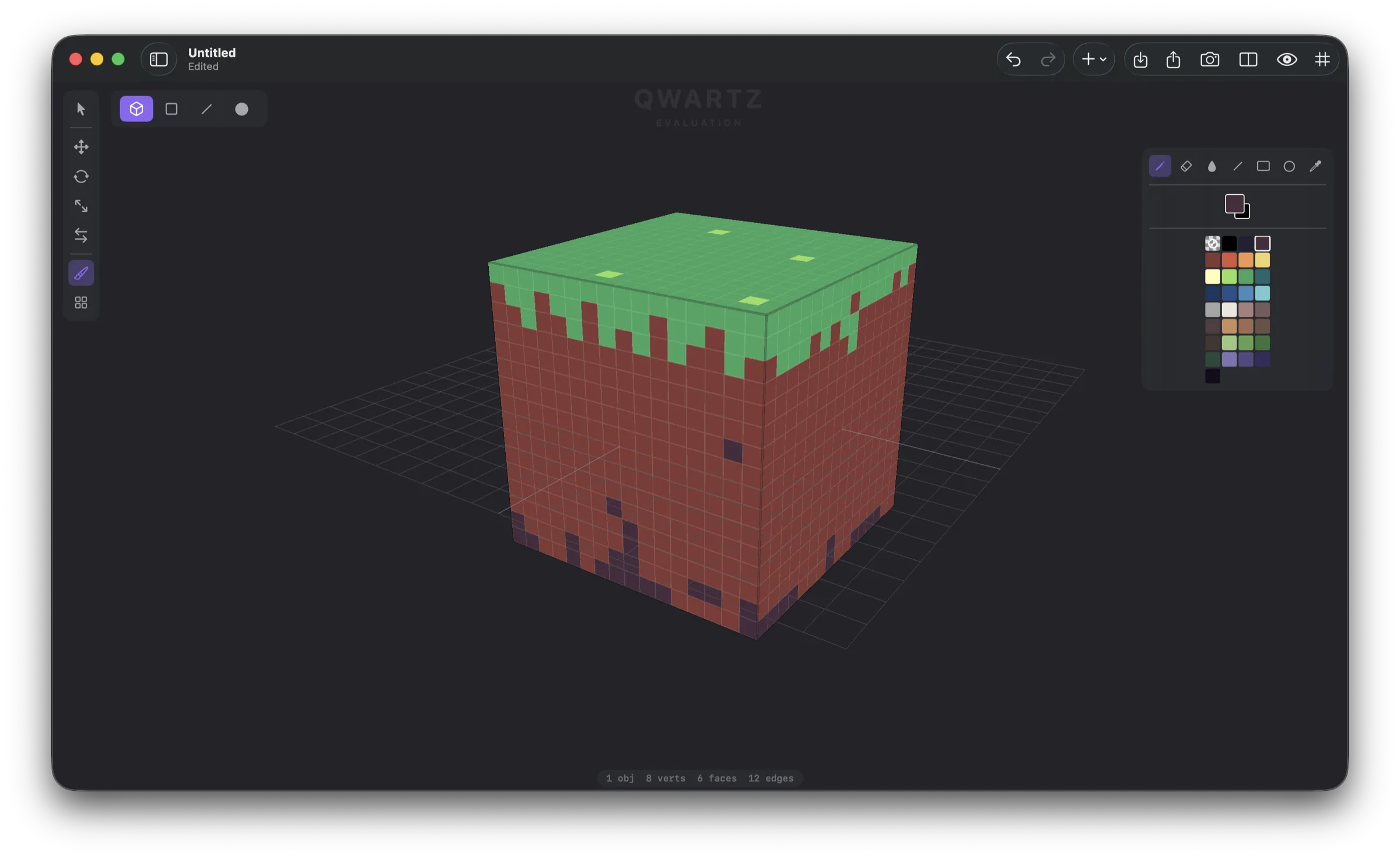This screenshot has width=1400, height=859.
Task: Pick the medium blue palette swatch
Action: coord(1245,293)
